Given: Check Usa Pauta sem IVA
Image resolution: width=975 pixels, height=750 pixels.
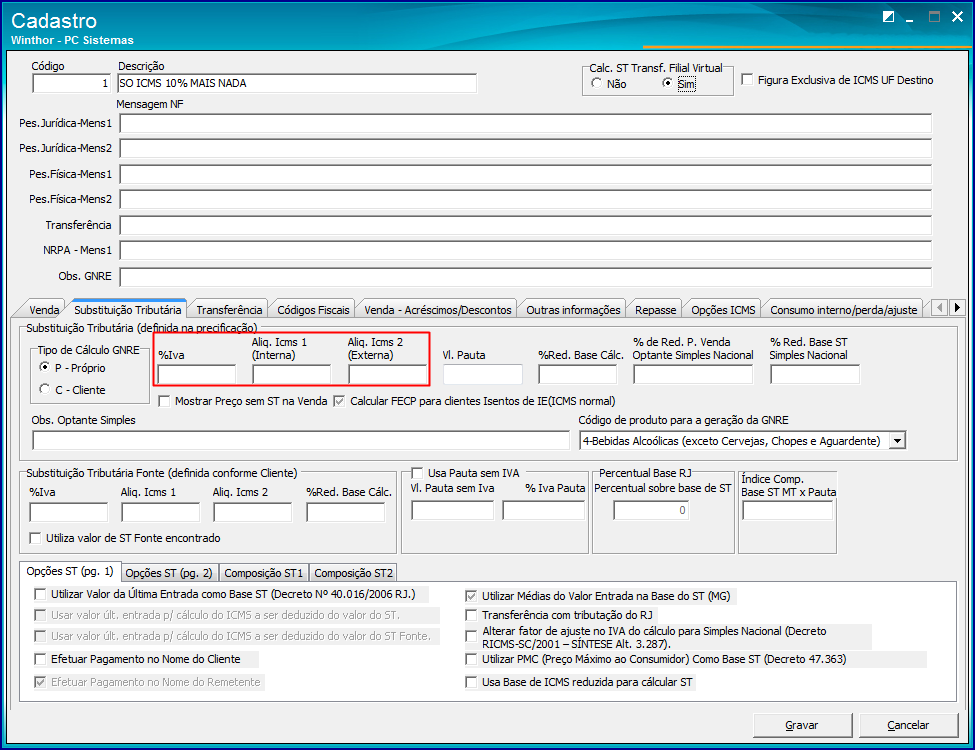Looking at the screenshot, I should (417, 473).
